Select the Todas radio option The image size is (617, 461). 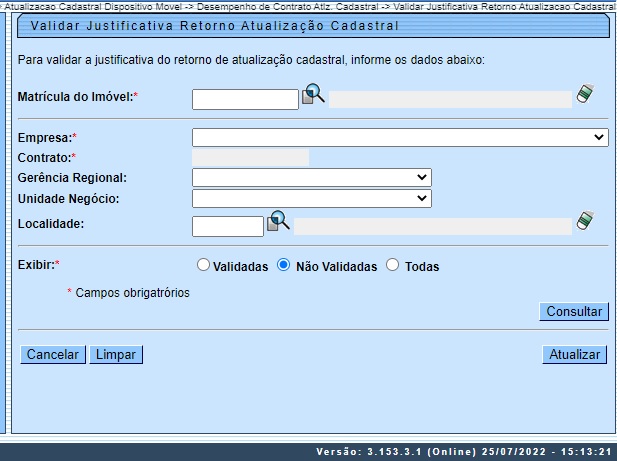tap(392, 266)
